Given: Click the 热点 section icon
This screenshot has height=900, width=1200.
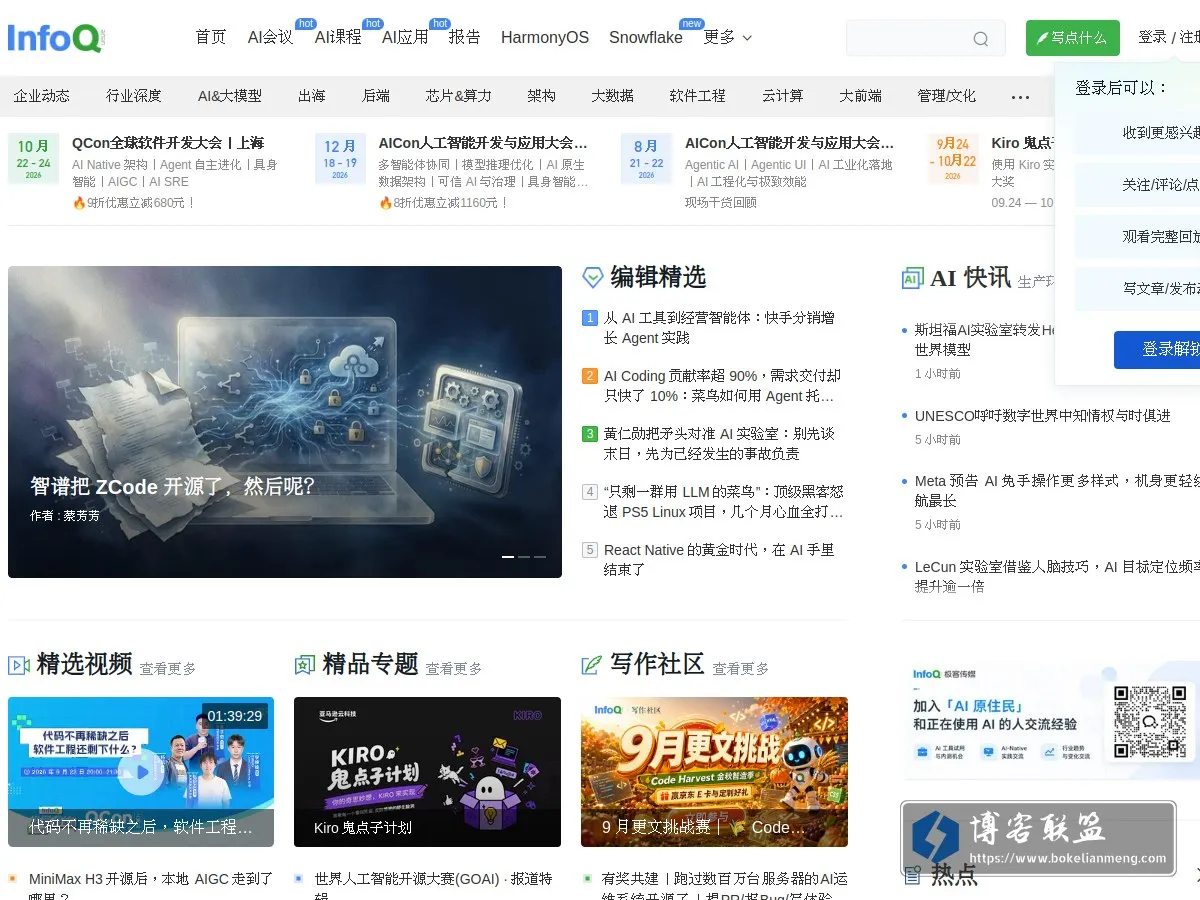Looking at the screenshot, I should (x=912, y=875).
